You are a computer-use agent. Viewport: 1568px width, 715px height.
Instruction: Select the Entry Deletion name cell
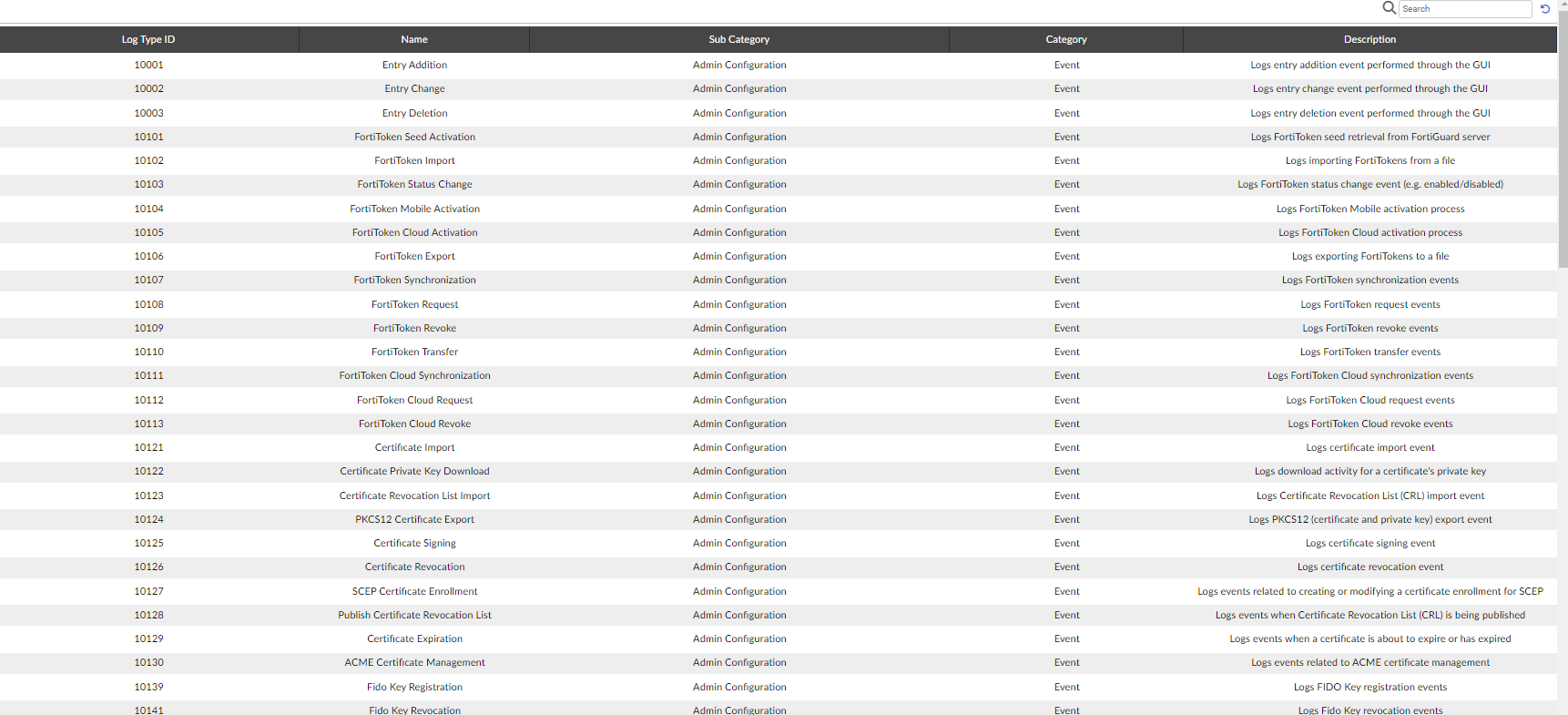tap(414, 113)
